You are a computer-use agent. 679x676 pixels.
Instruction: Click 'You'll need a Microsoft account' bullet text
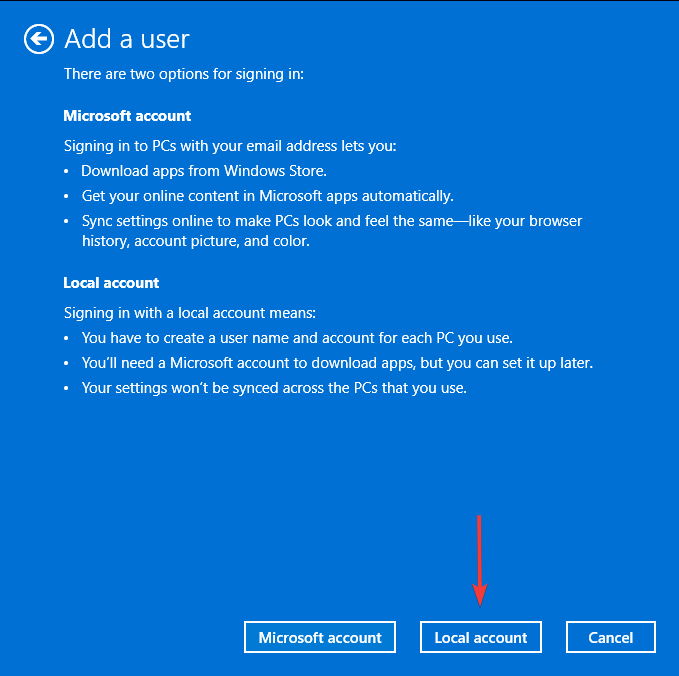pyautogui.click(x=337, y=363)
